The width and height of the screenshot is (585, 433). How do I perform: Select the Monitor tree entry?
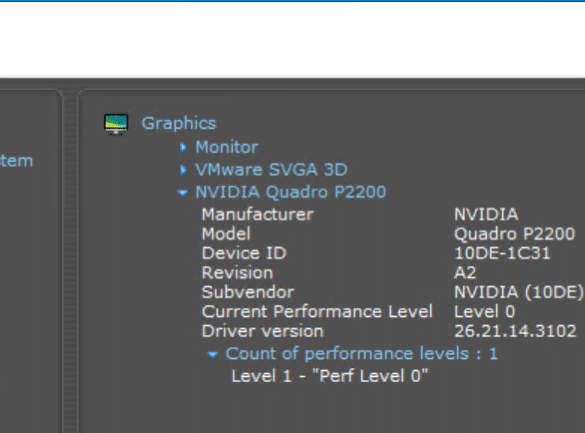pyautogui.click(x=227, y=147)
